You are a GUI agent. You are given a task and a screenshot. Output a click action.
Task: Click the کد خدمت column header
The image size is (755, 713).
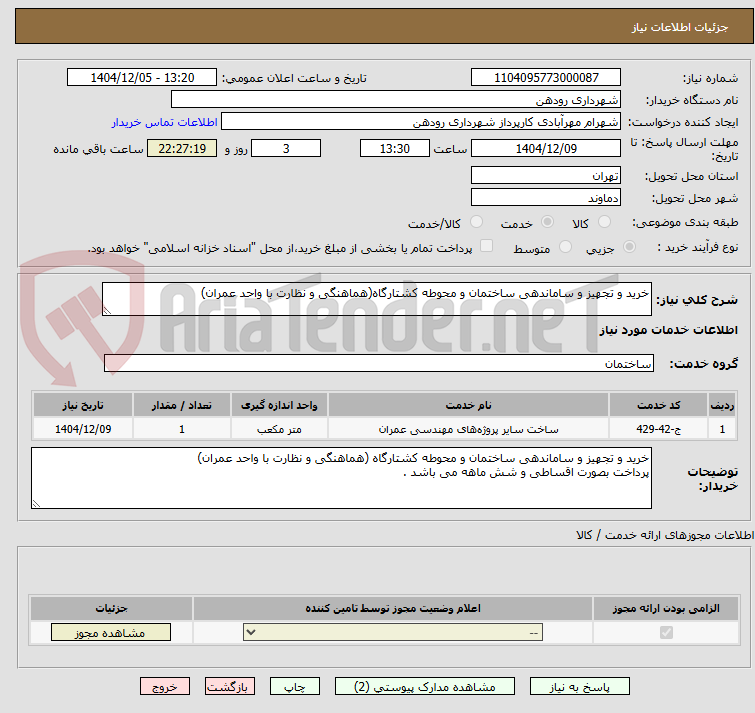tap(658, 405)
